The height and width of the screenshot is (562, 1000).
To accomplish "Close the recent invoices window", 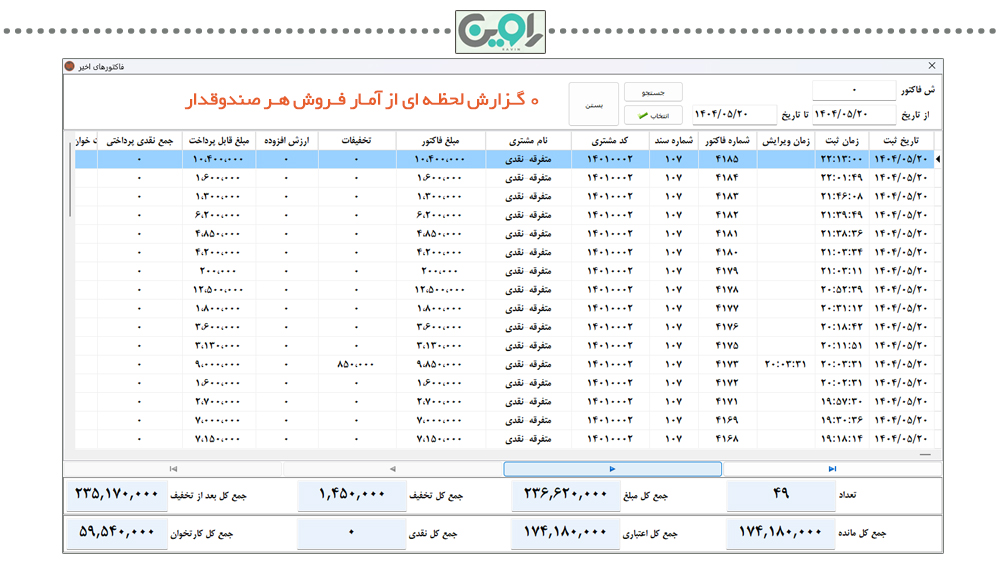I will pos(932,66).
